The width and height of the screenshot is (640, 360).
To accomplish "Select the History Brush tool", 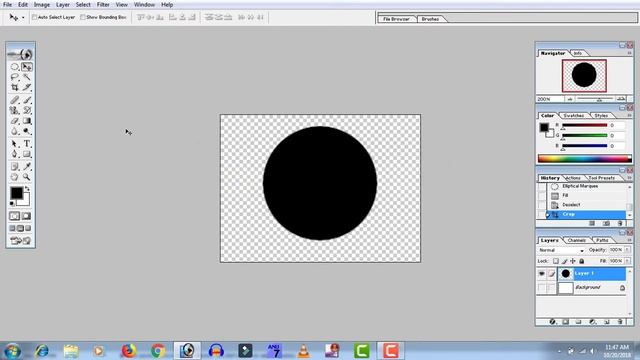I will click(27, 110).
